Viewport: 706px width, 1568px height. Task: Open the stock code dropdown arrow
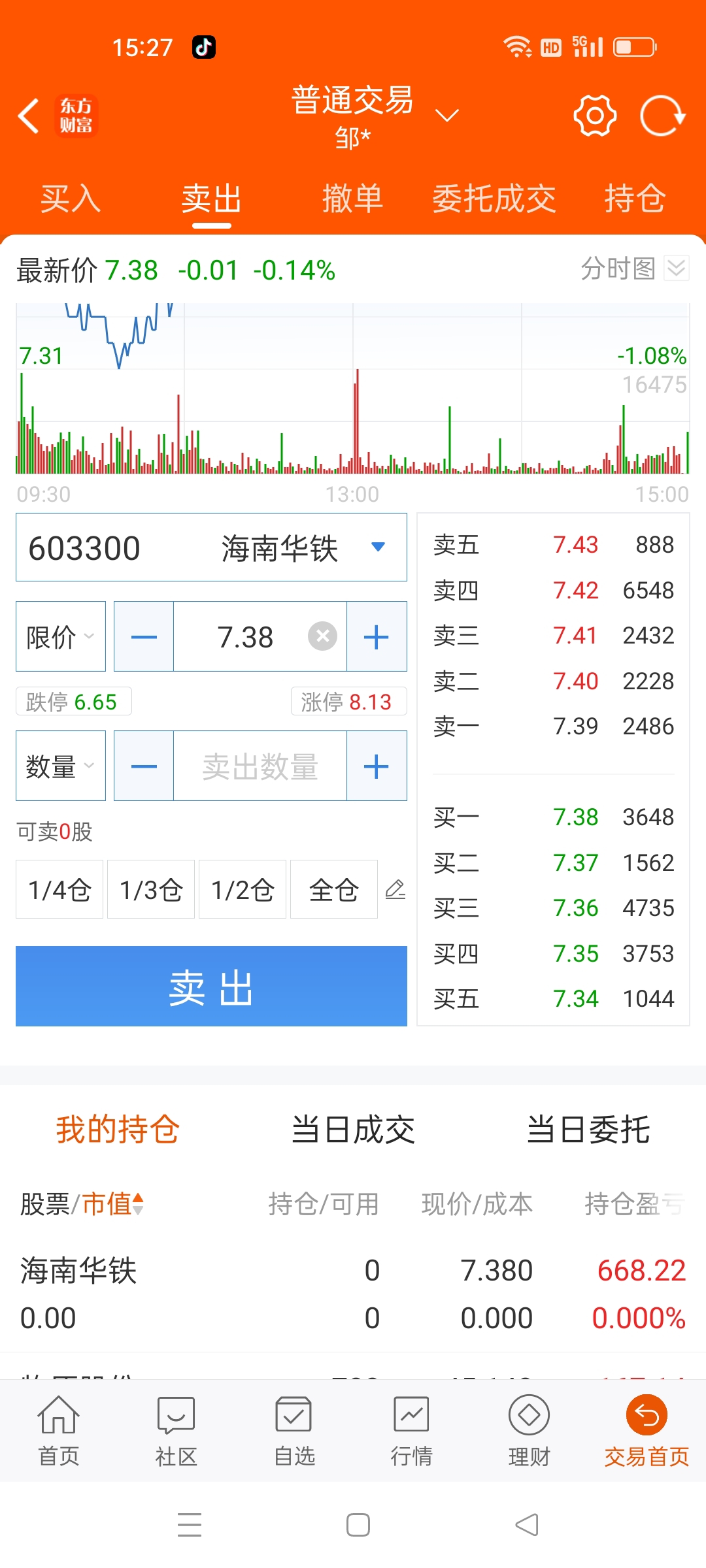coord(378,547)
